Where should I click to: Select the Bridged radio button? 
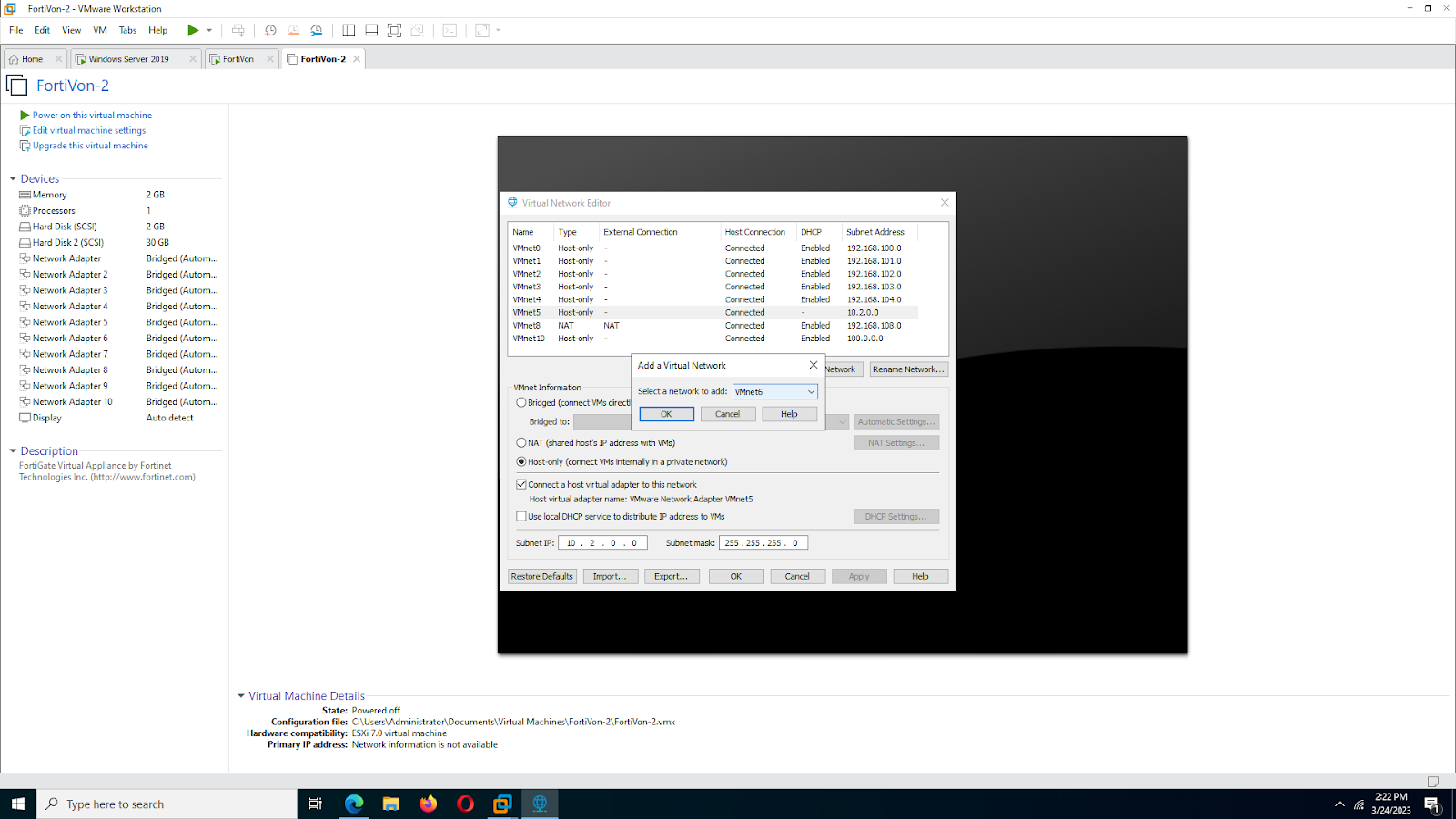tap(521, 402)
